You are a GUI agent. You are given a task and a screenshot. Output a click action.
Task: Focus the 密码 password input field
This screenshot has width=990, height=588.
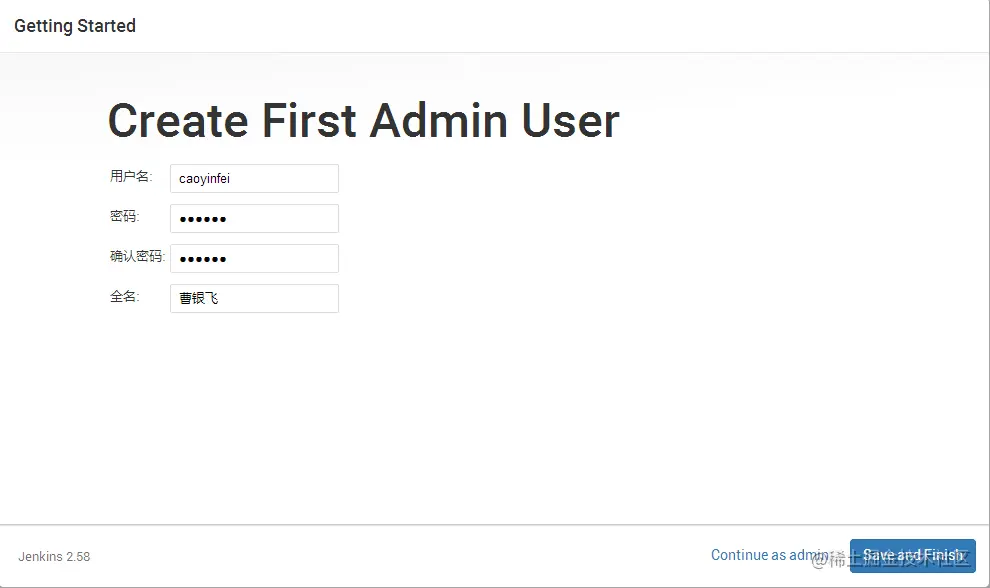[254, 219]
